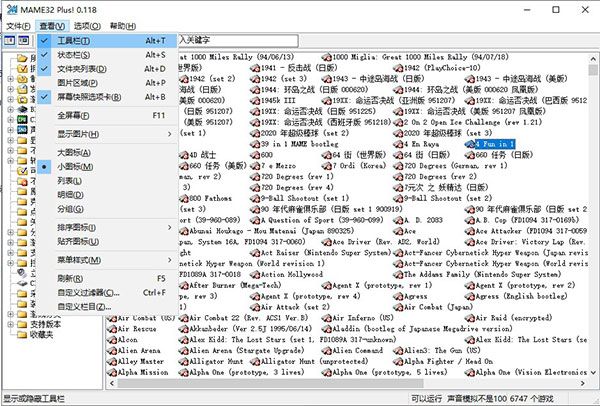Viewport: 600px width, 406px height.
Task: Choose 刷新(R) to refresh the list
Action: coord(108,279)
